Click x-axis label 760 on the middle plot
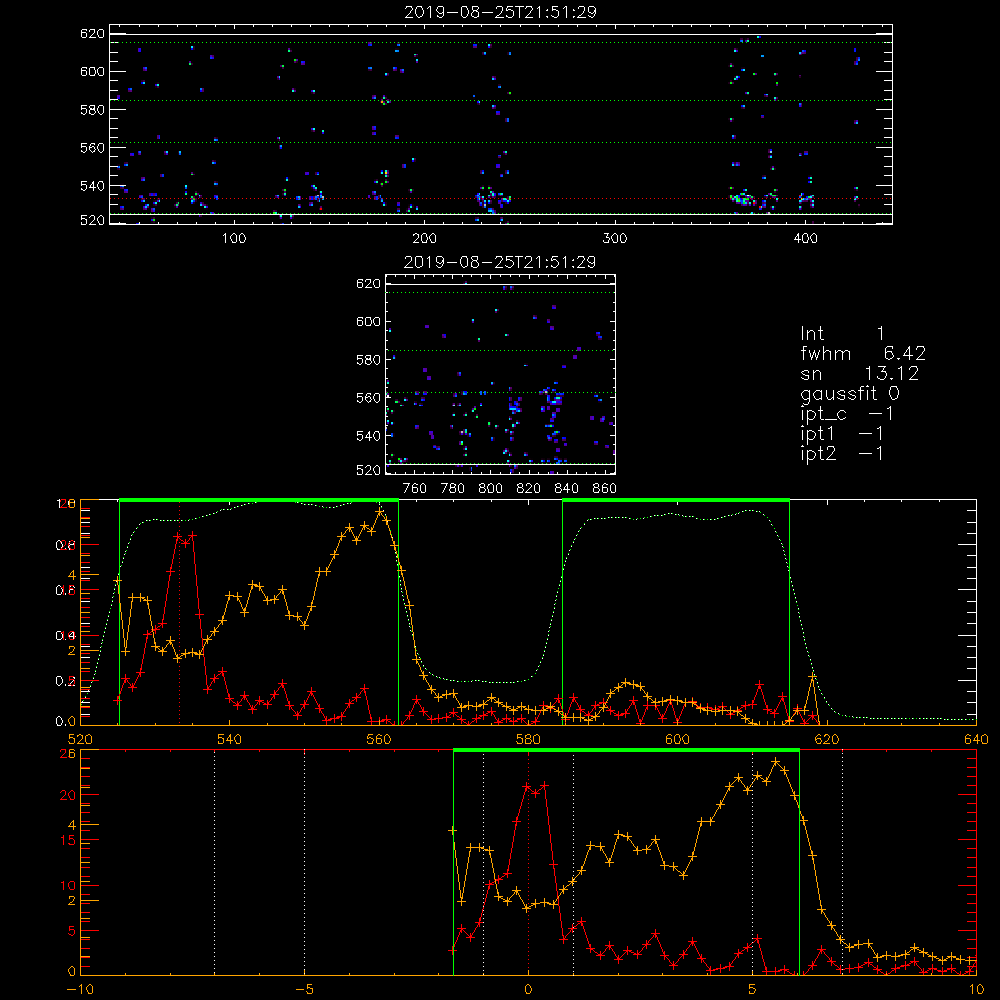This screenshot has width=1000, height=1000. pos(415,489)
